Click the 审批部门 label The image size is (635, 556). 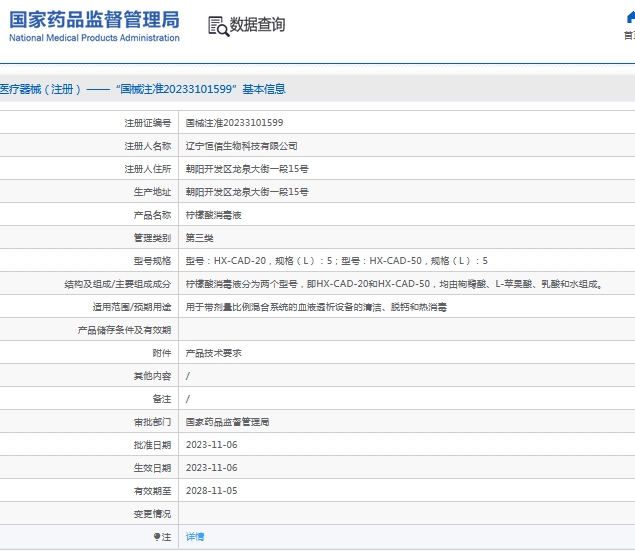tap(153, 422)
